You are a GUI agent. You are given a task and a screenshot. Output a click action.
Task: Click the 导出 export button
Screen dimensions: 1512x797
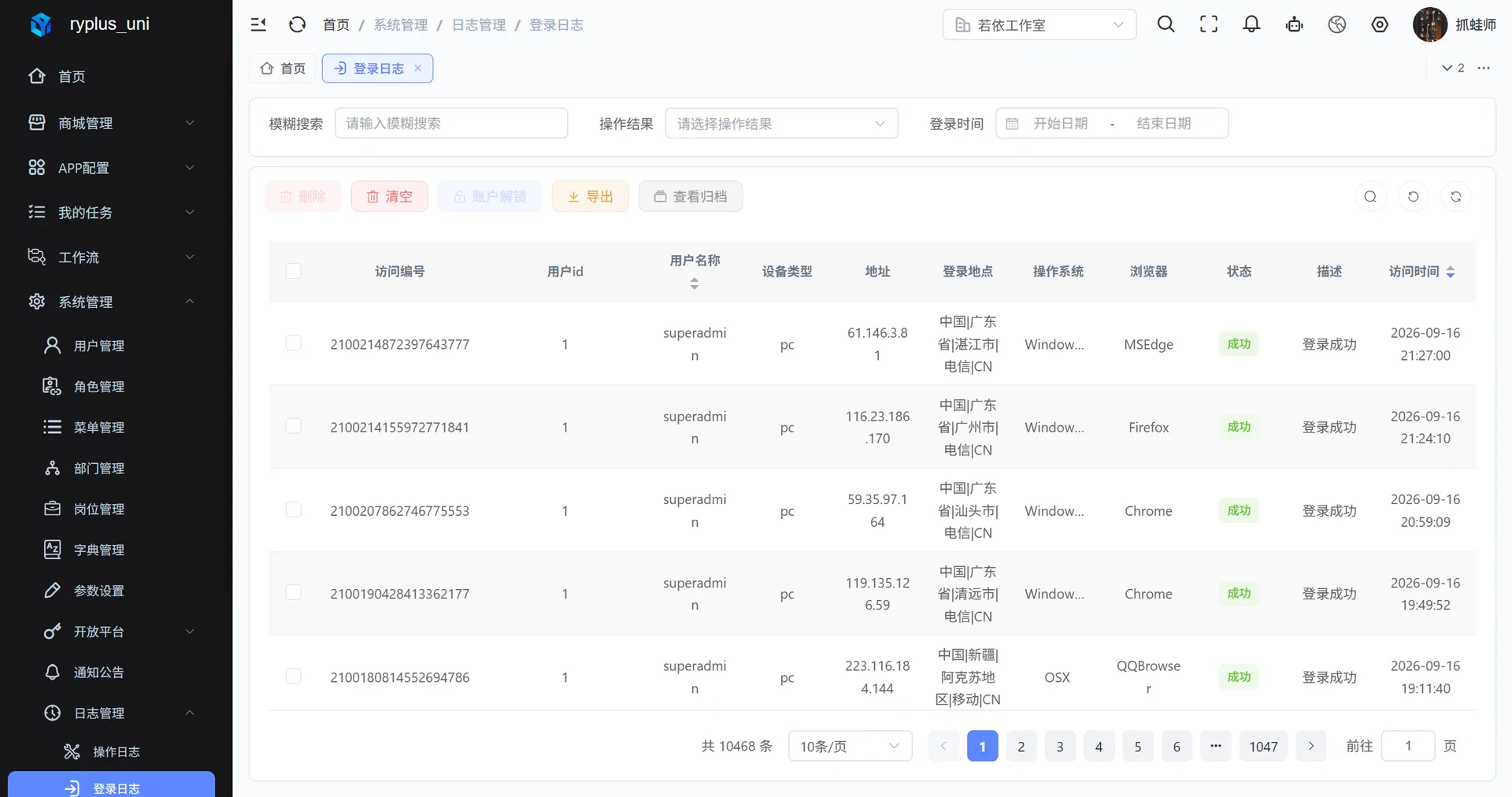pos(591,197)
